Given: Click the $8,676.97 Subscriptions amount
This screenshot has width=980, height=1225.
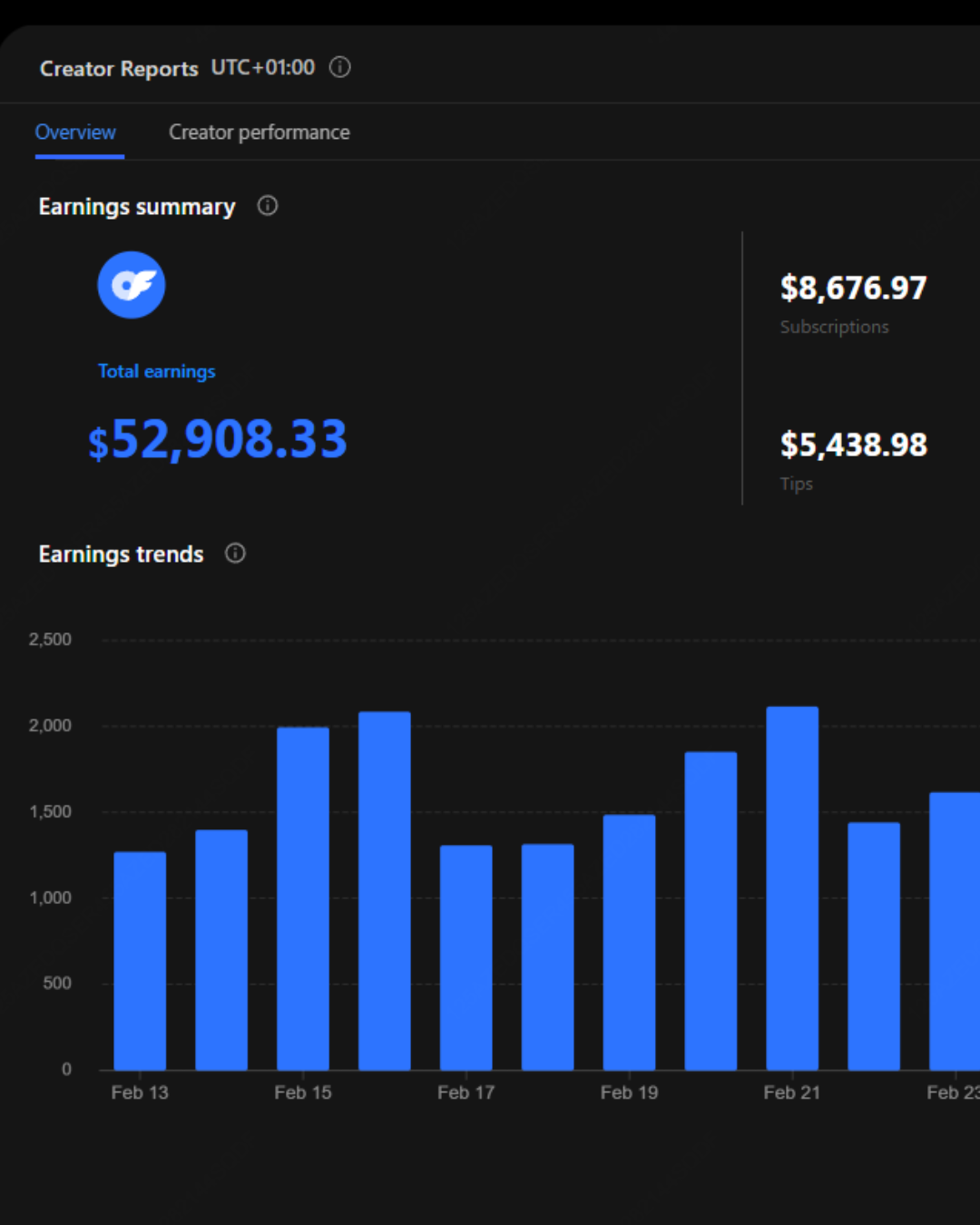Looking at the screenshot, I should coord(853,289).
